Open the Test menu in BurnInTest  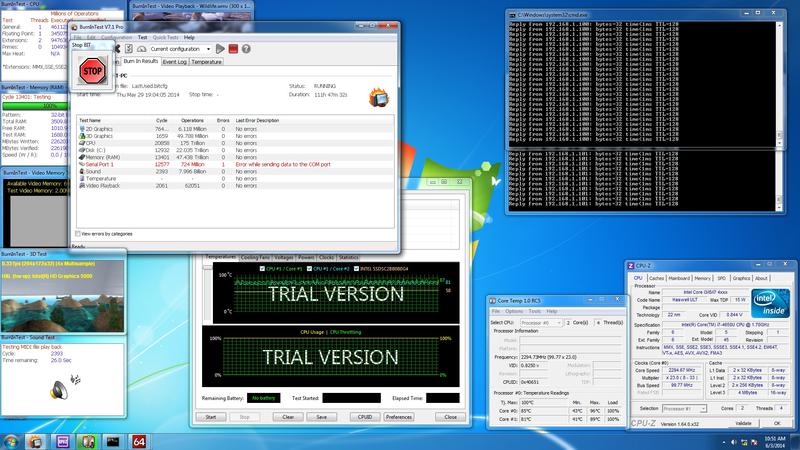point(142,38)
